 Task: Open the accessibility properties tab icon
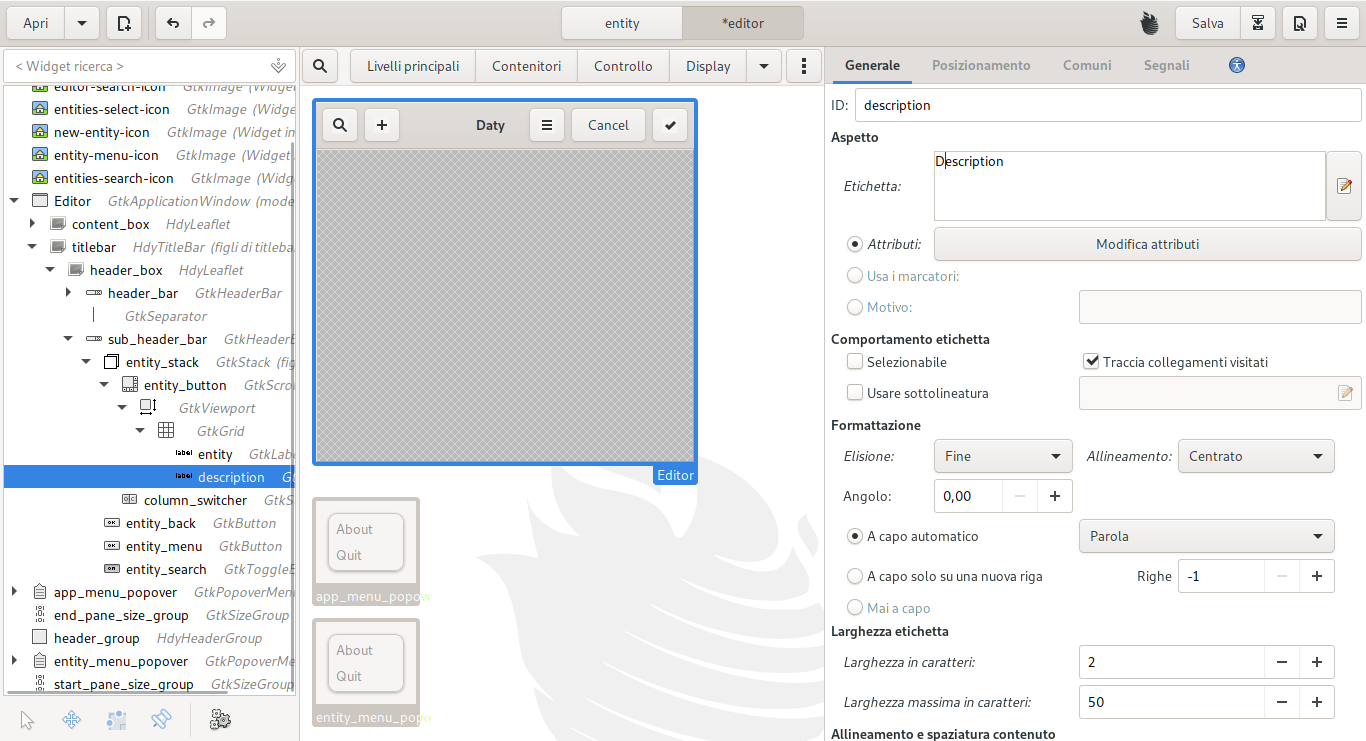point(1237,65)
